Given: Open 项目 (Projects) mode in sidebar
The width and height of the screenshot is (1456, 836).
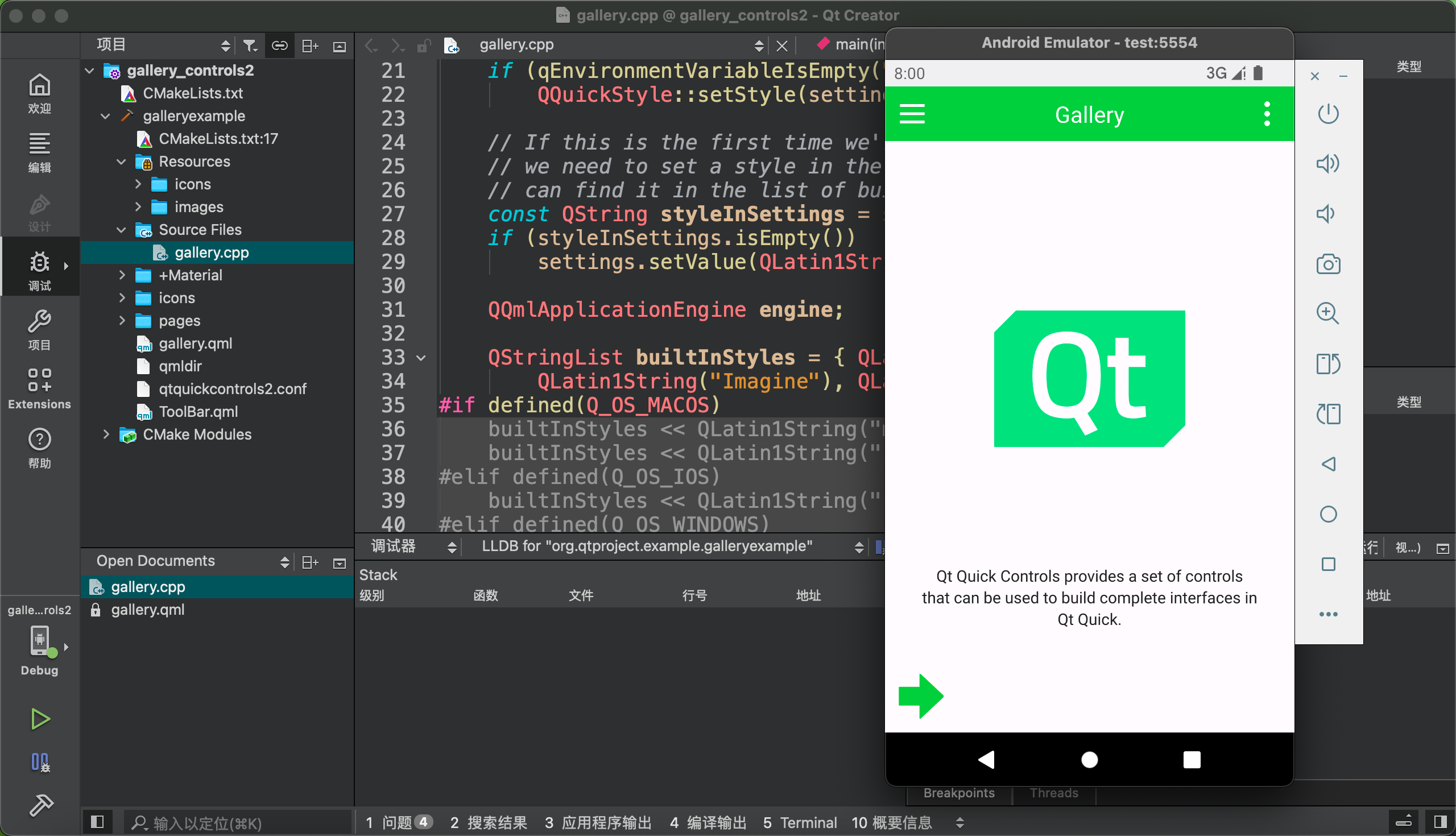Looking at the screenshot, I should coord(39,330).
